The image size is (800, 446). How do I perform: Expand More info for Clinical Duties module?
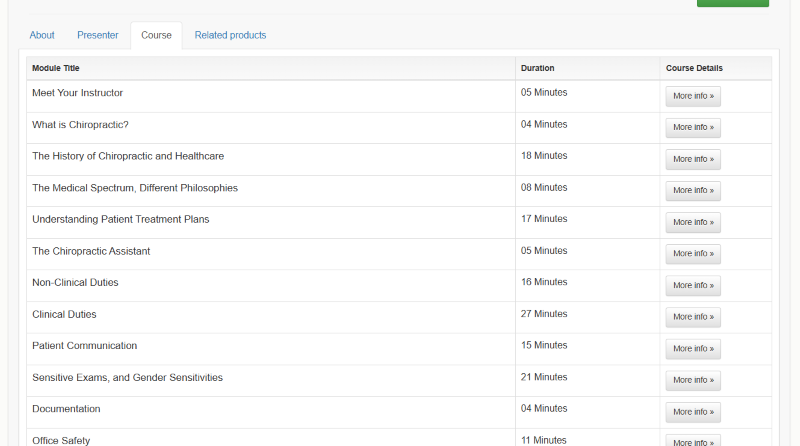point(693,317)
